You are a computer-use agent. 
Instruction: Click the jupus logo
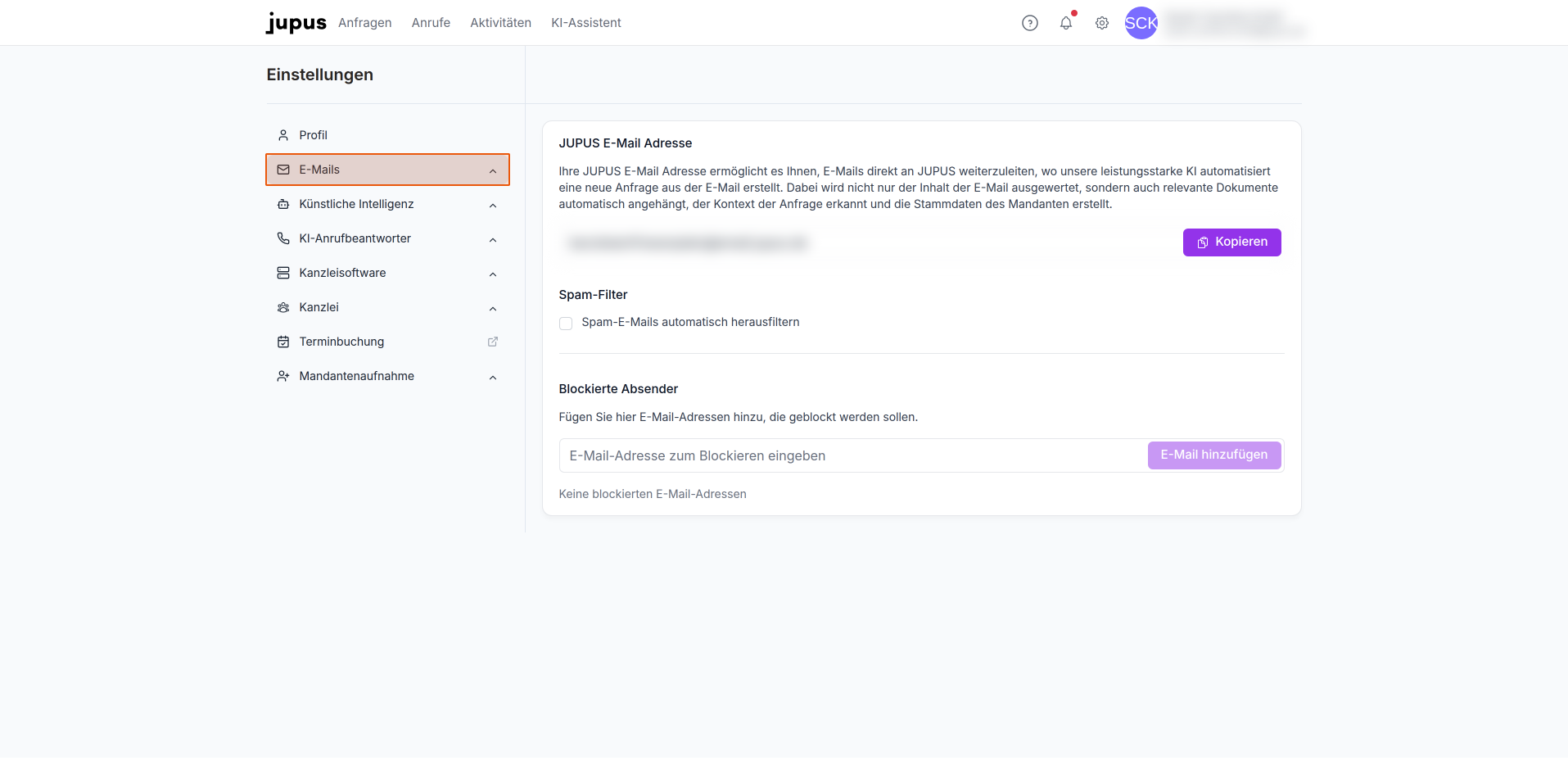(x=296, y=23)
